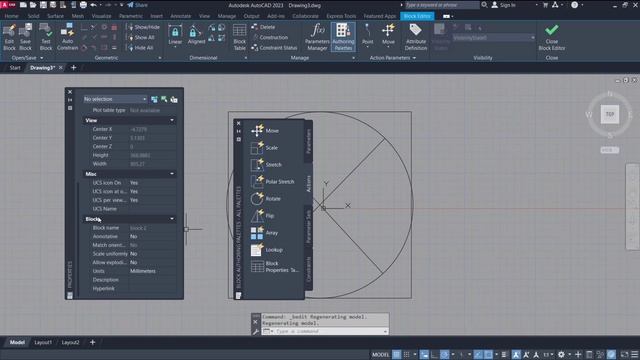Select the Array action in palette
Image resolution: width=640 pixels, height=360 pixels.
[264, 233]
